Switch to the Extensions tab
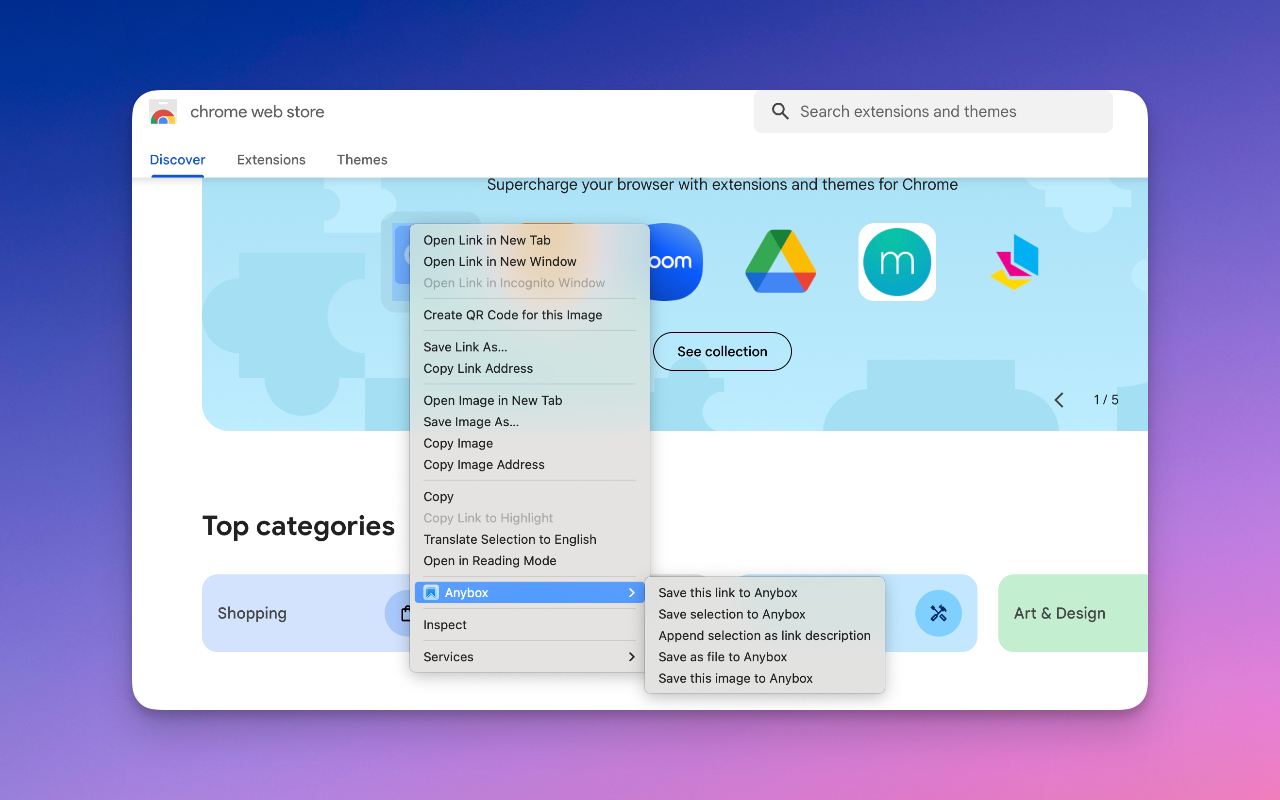Screen dimensions: 1280x800 271,160
